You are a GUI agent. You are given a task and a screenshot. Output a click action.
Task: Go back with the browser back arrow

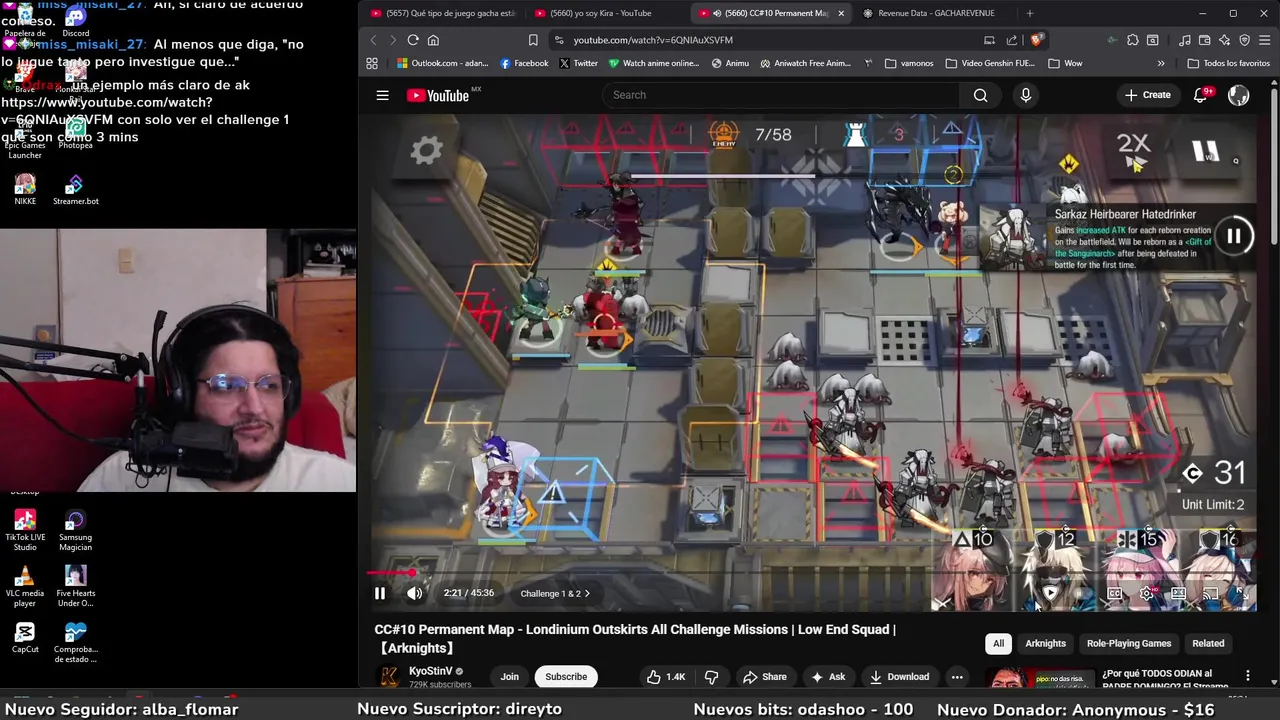pos(373,40)
